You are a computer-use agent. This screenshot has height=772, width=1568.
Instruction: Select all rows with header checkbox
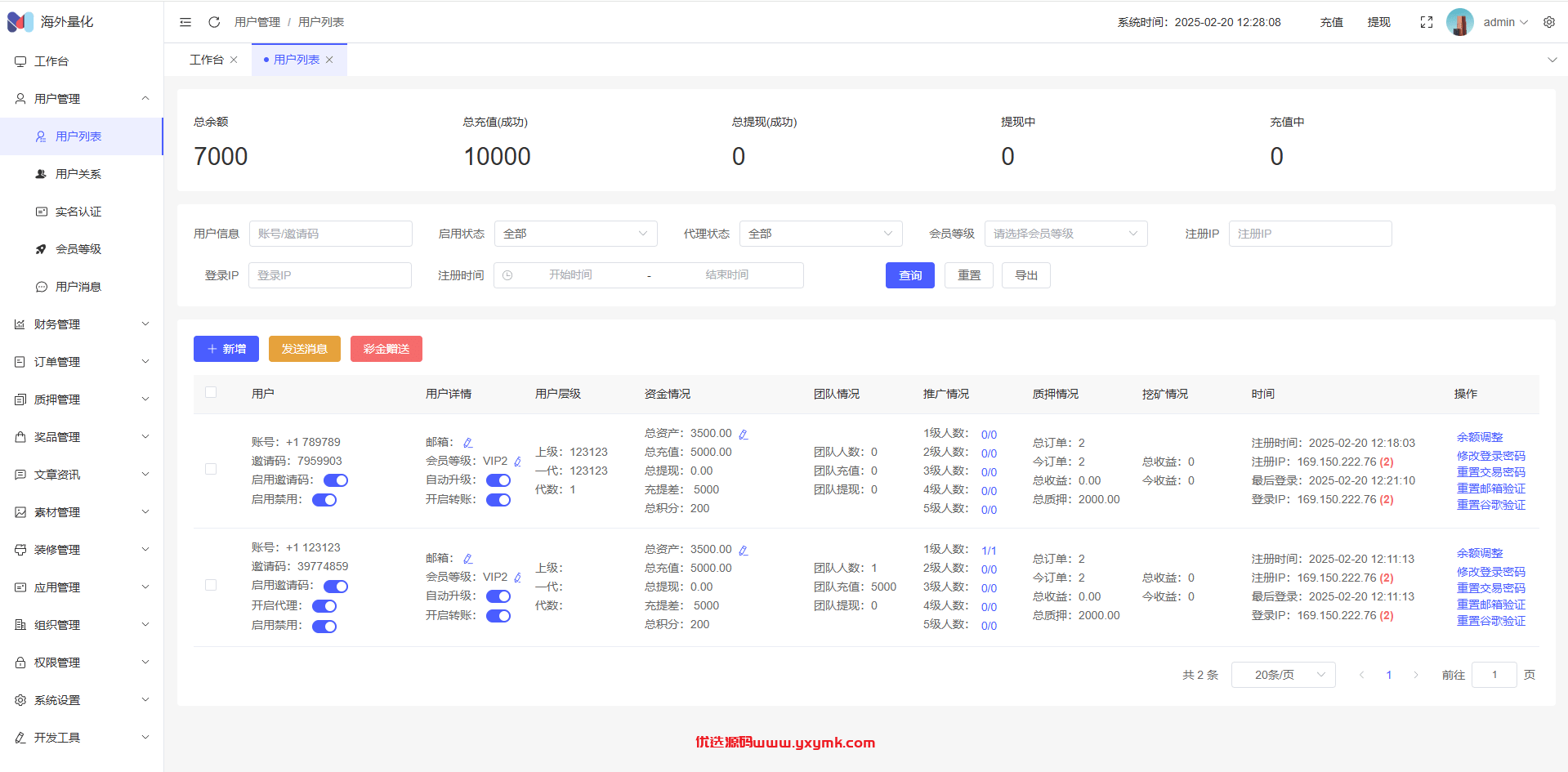(211, 392)
